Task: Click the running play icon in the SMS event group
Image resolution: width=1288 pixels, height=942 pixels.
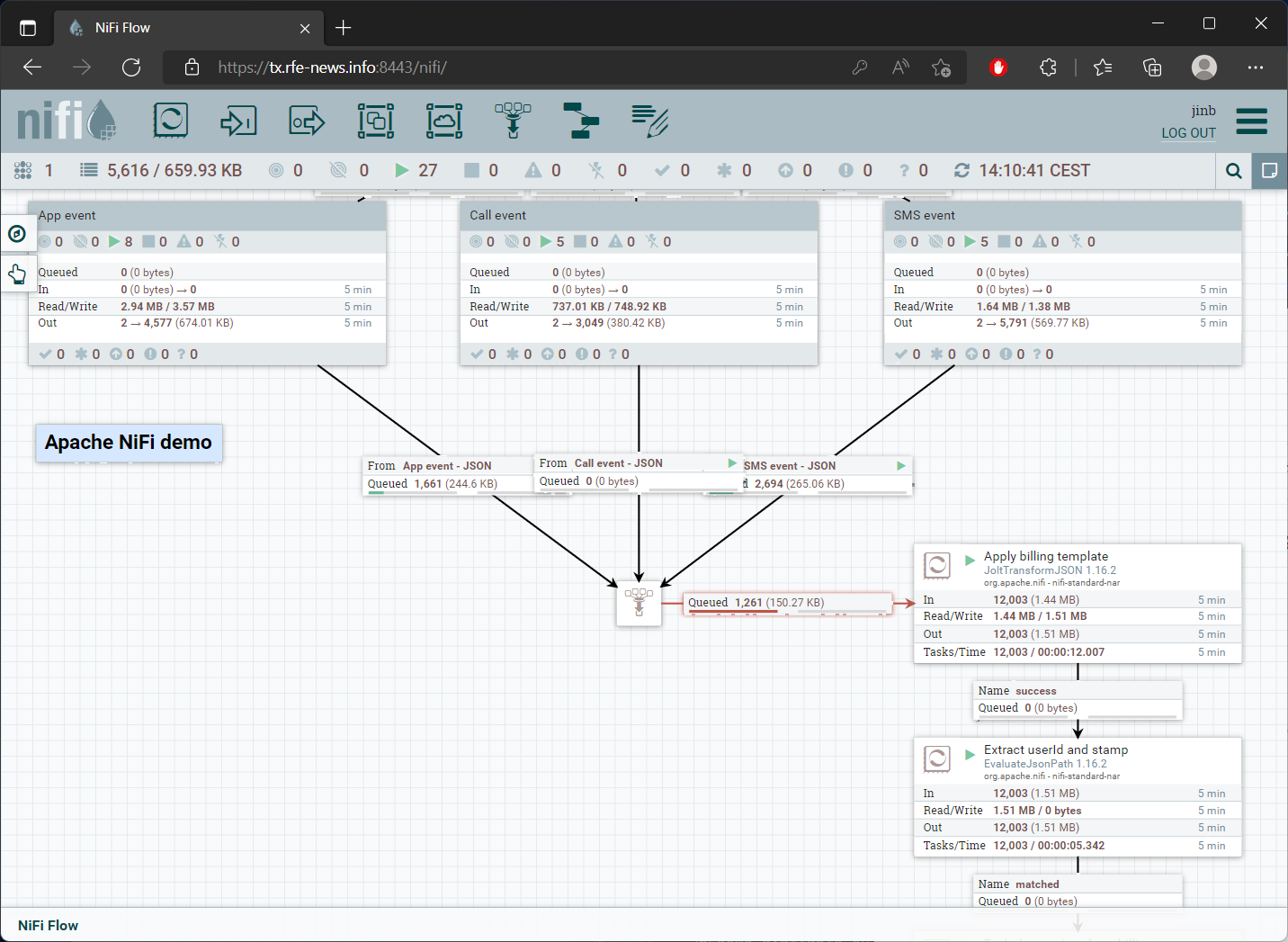Action: [970, 242]
